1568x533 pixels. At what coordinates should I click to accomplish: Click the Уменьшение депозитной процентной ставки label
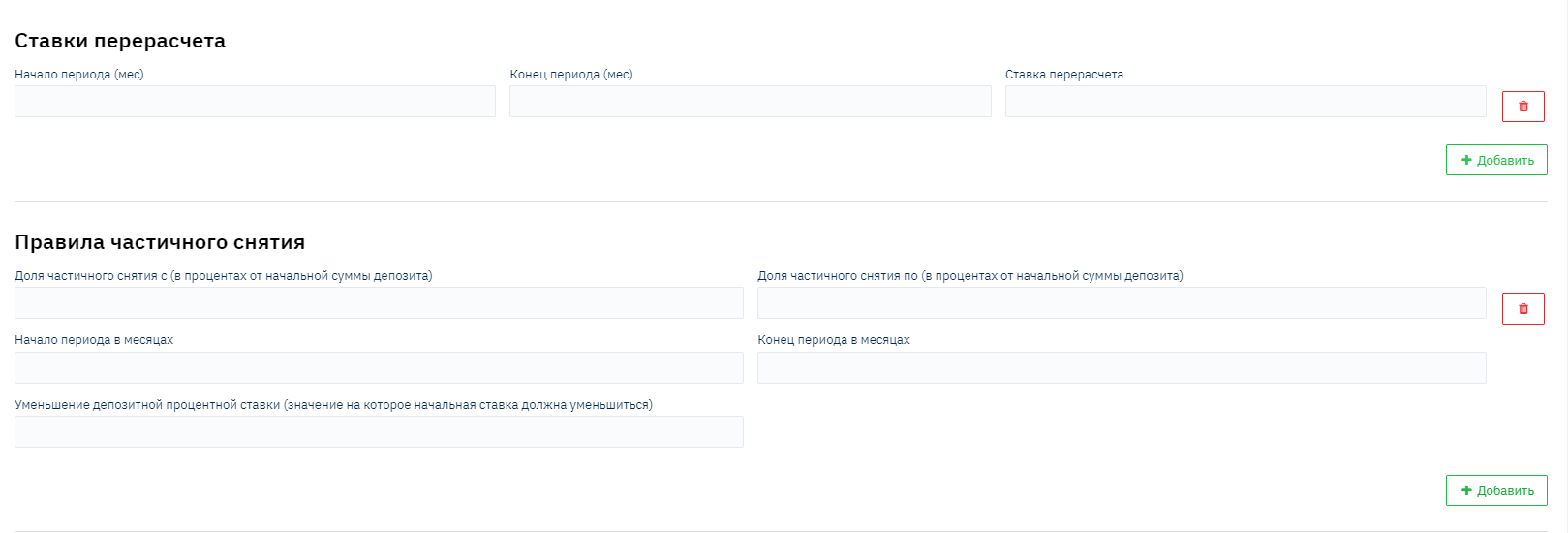[333, 405]
